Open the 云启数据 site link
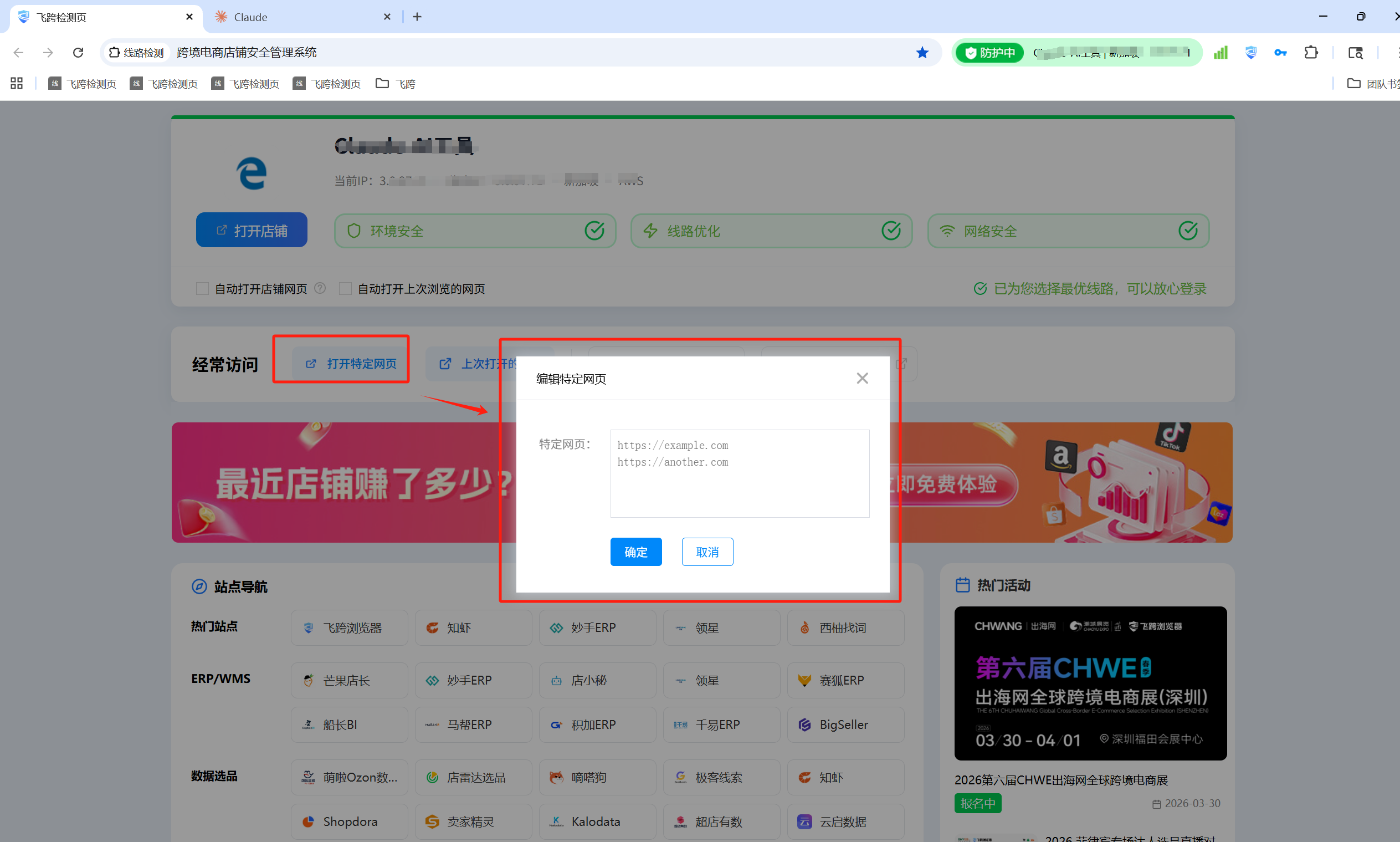The height and width of the screenshot is (842, 1400). 846,821
